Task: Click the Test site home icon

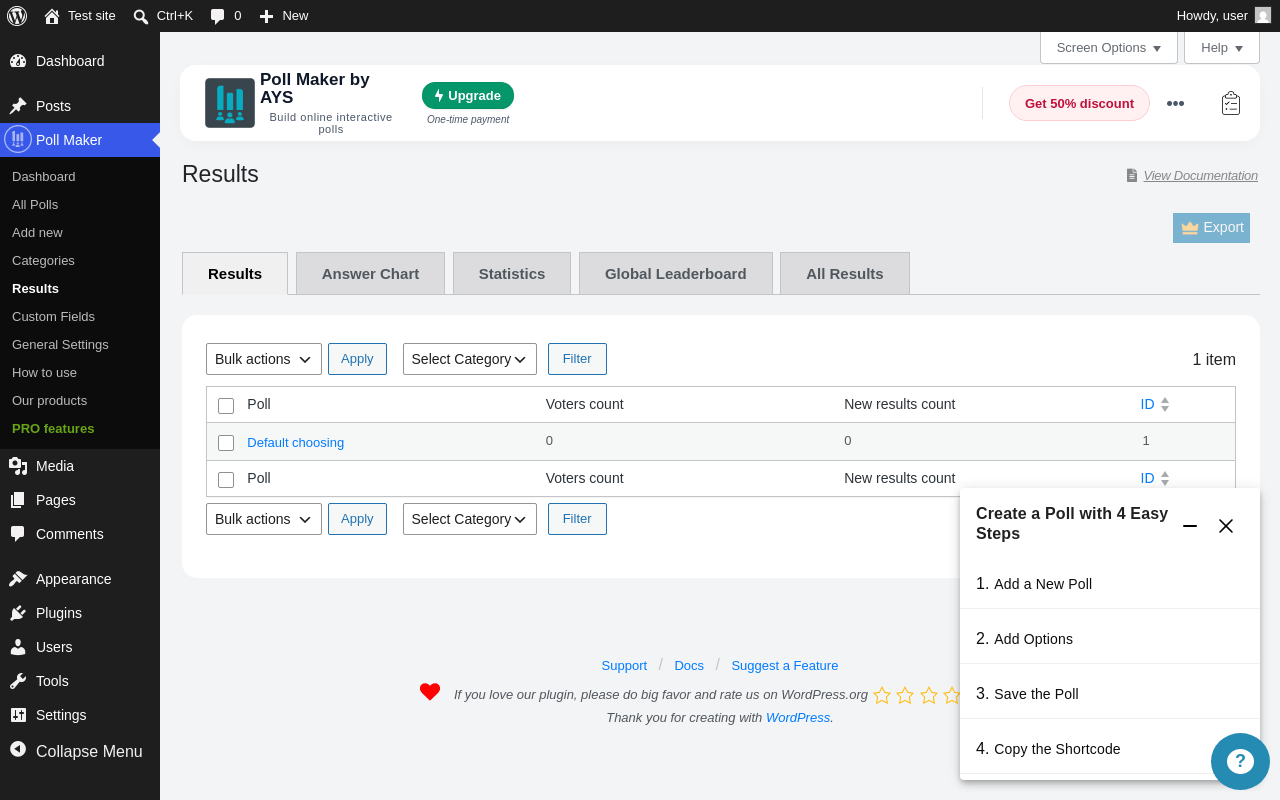Action: [x=52, y=16]
